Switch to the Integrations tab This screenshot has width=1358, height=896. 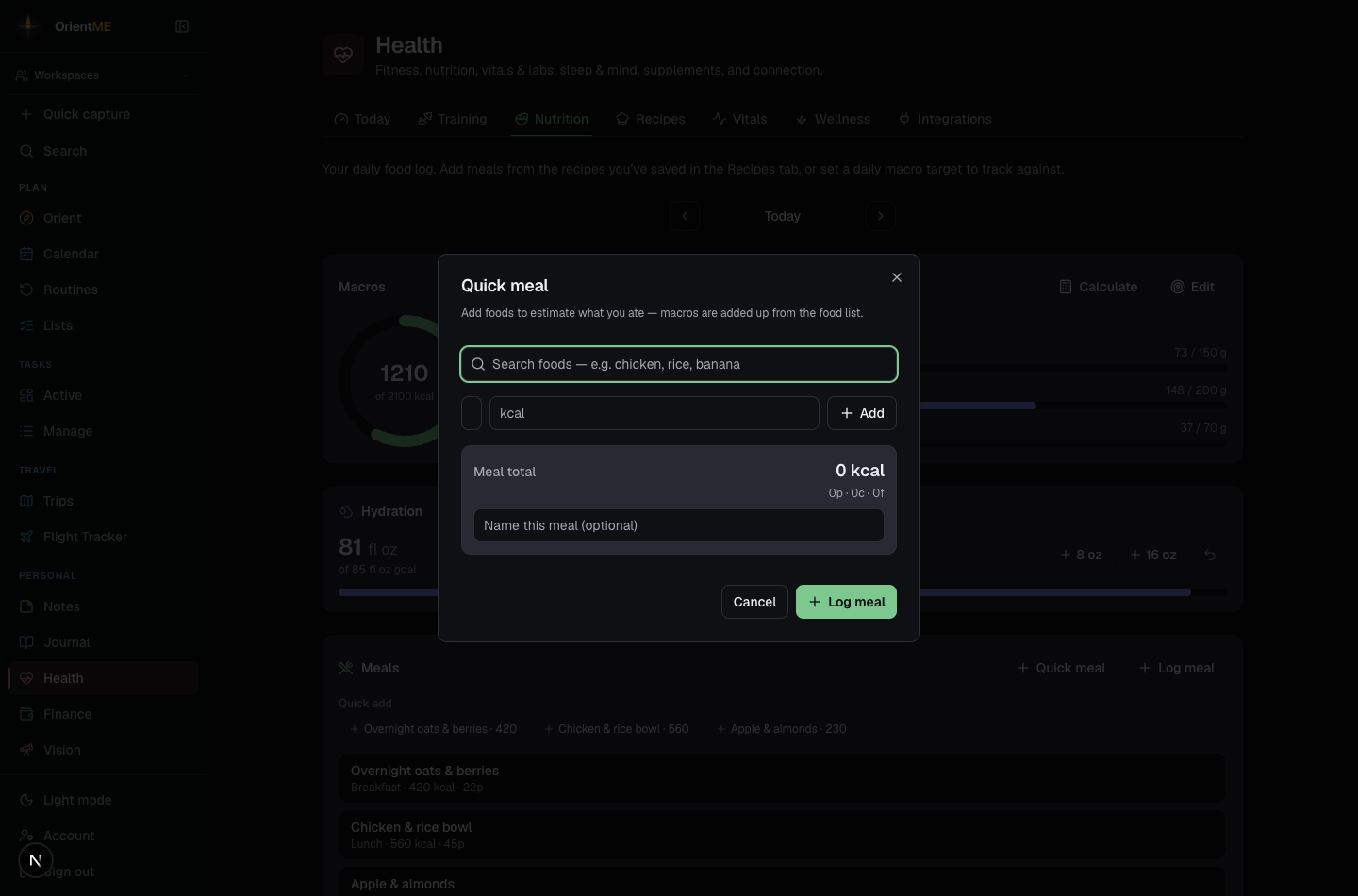(x=945, y=119)
